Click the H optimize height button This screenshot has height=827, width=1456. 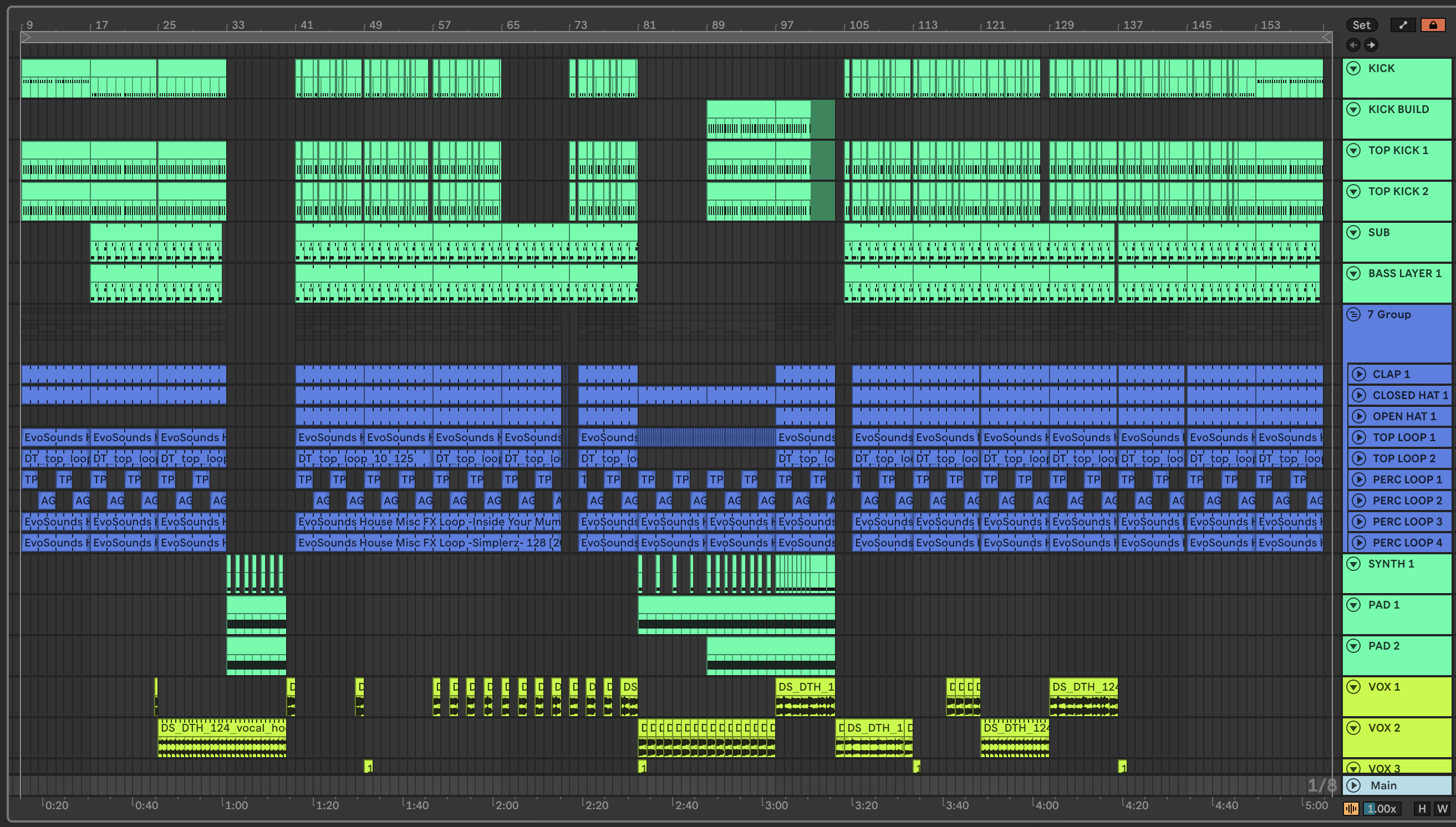(1422, 808)
